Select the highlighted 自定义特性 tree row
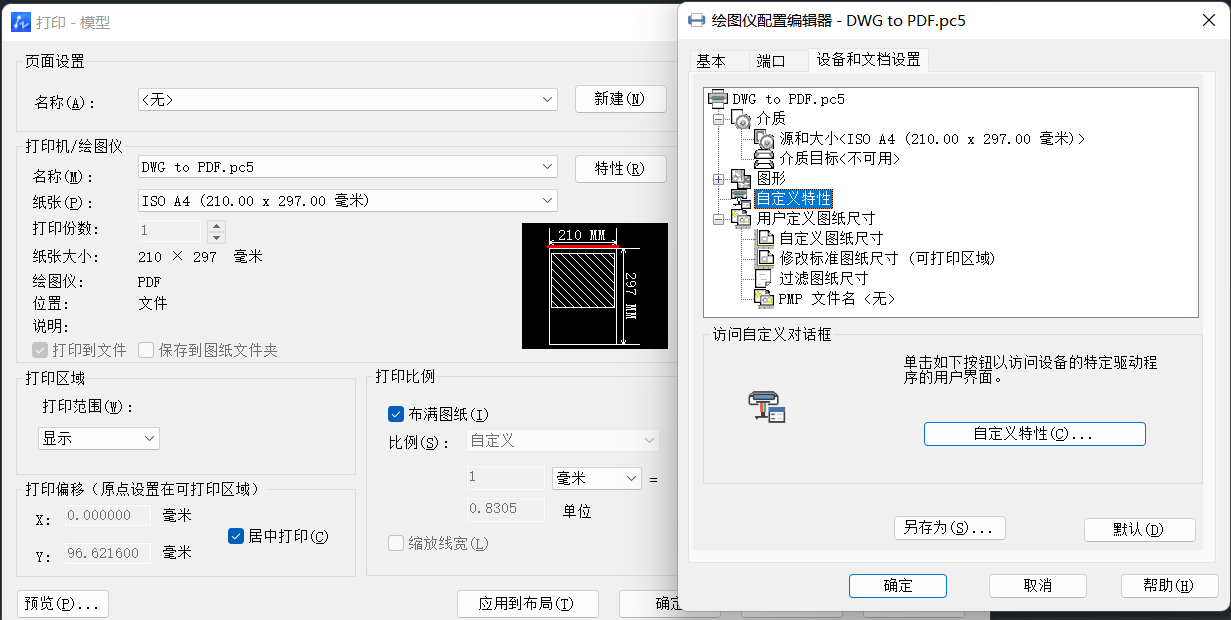 [793, 198]
